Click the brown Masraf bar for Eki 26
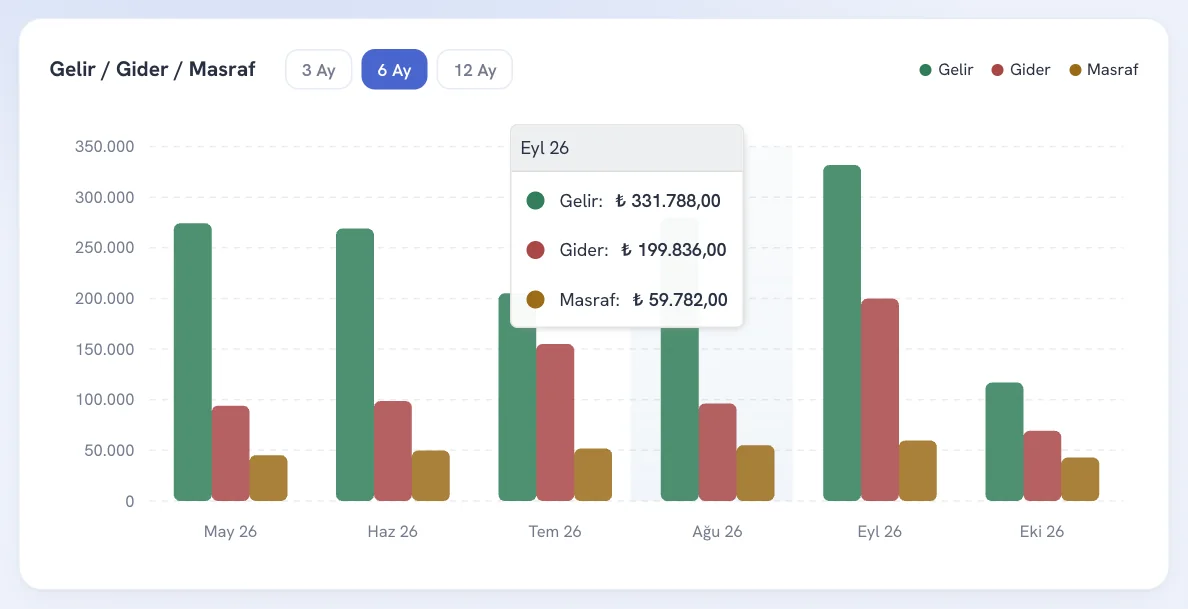 [1080, 479]
